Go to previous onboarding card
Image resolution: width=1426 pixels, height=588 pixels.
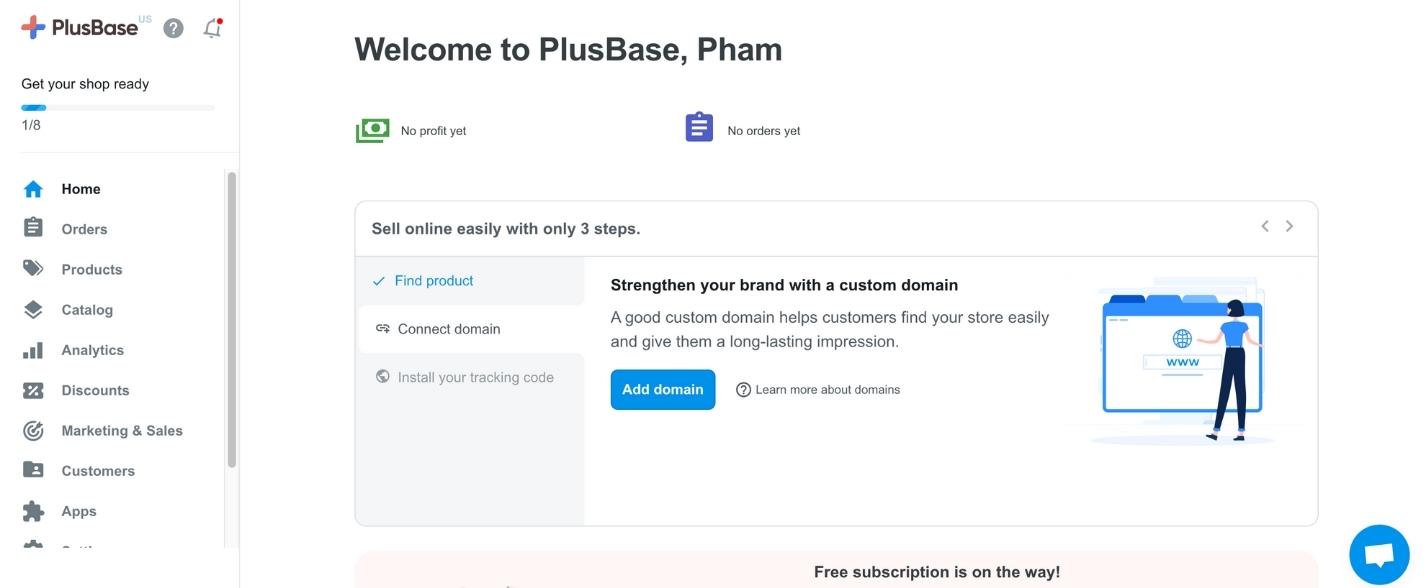click(1265, 227)
